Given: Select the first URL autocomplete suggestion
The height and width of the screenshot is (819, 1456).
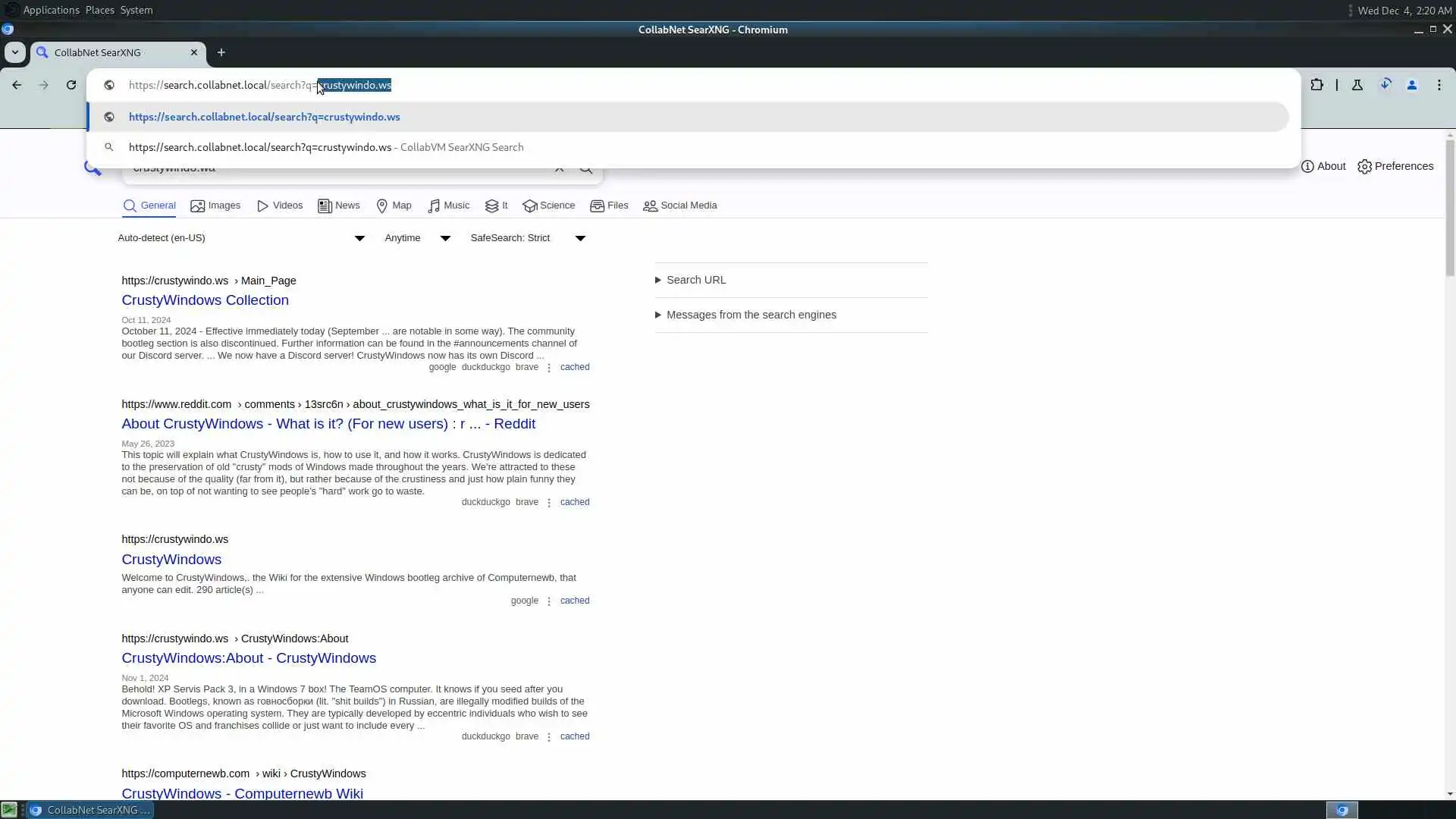Looking at the screenshot, I should pyautogui.click(x=264, y=117).
